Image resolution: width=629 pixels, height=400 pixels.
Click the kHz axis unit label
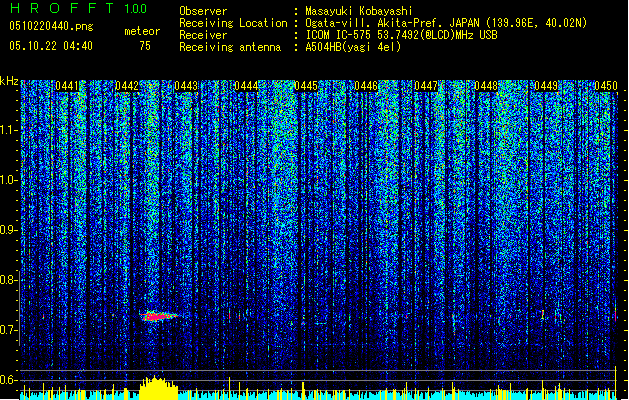(9, 81)
